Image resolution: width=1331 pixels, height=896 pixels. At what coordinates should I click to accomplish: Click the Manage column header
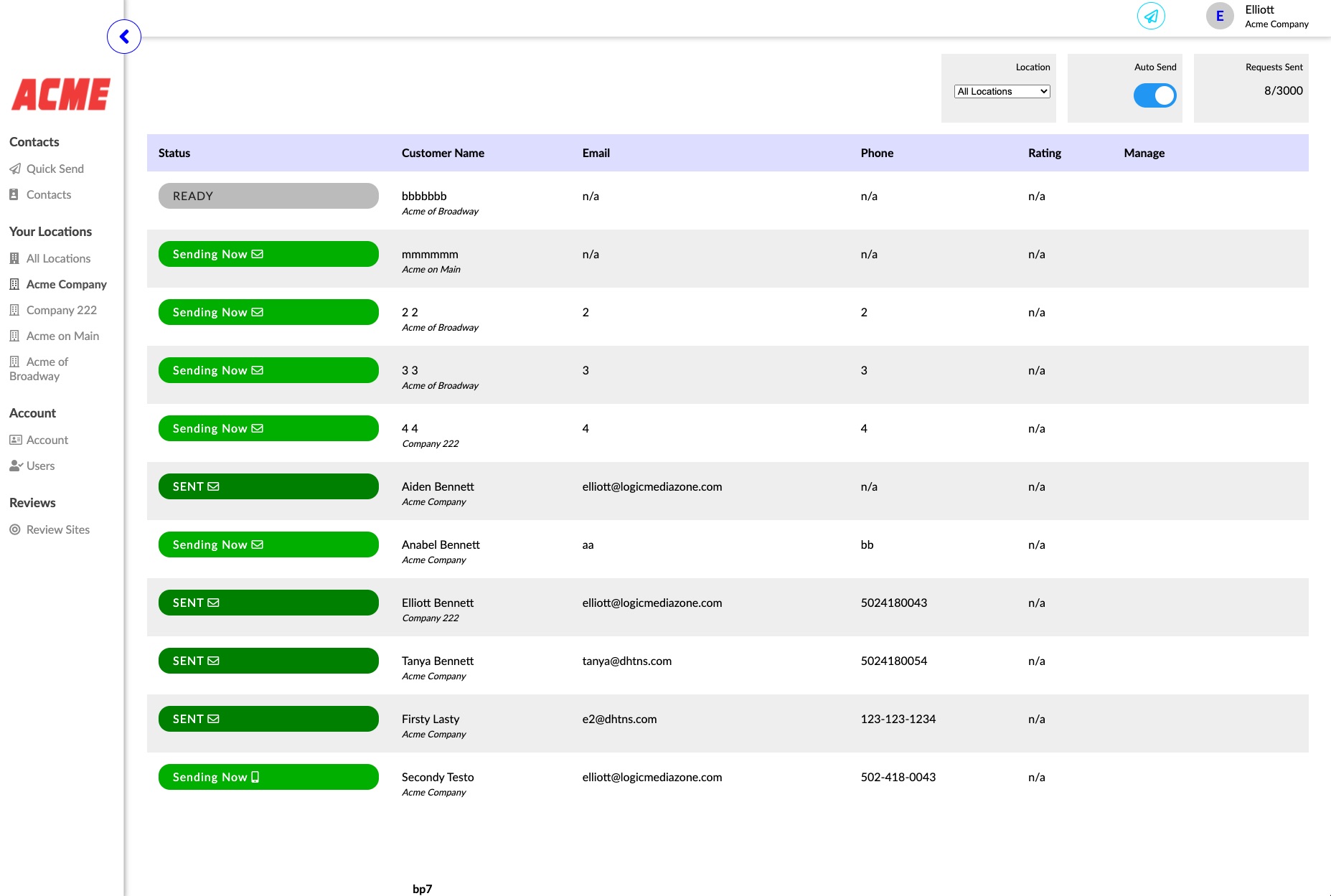1144,153
